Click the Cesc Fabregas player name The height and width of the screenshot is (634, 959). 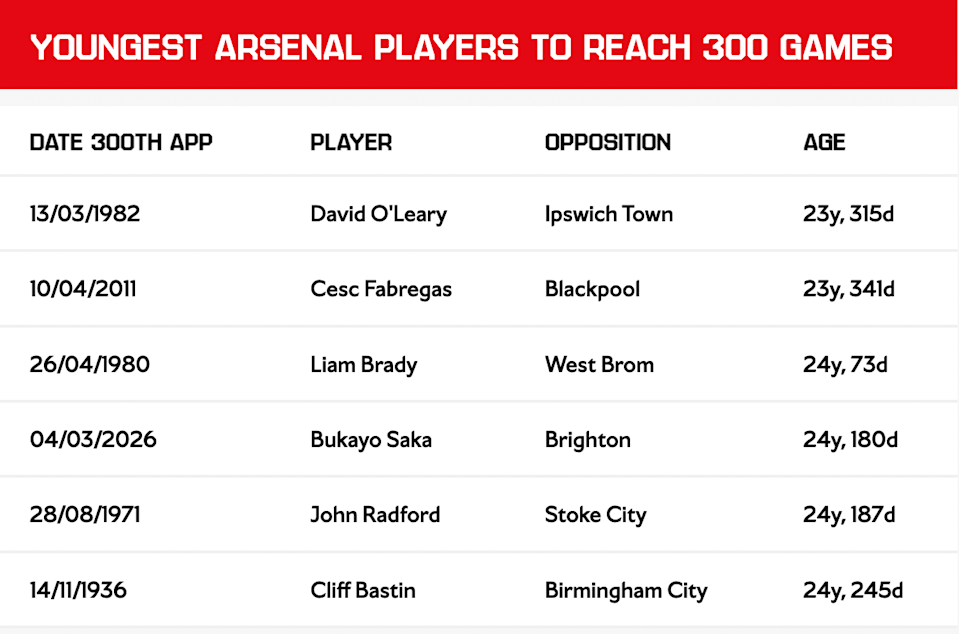[381, 289]
